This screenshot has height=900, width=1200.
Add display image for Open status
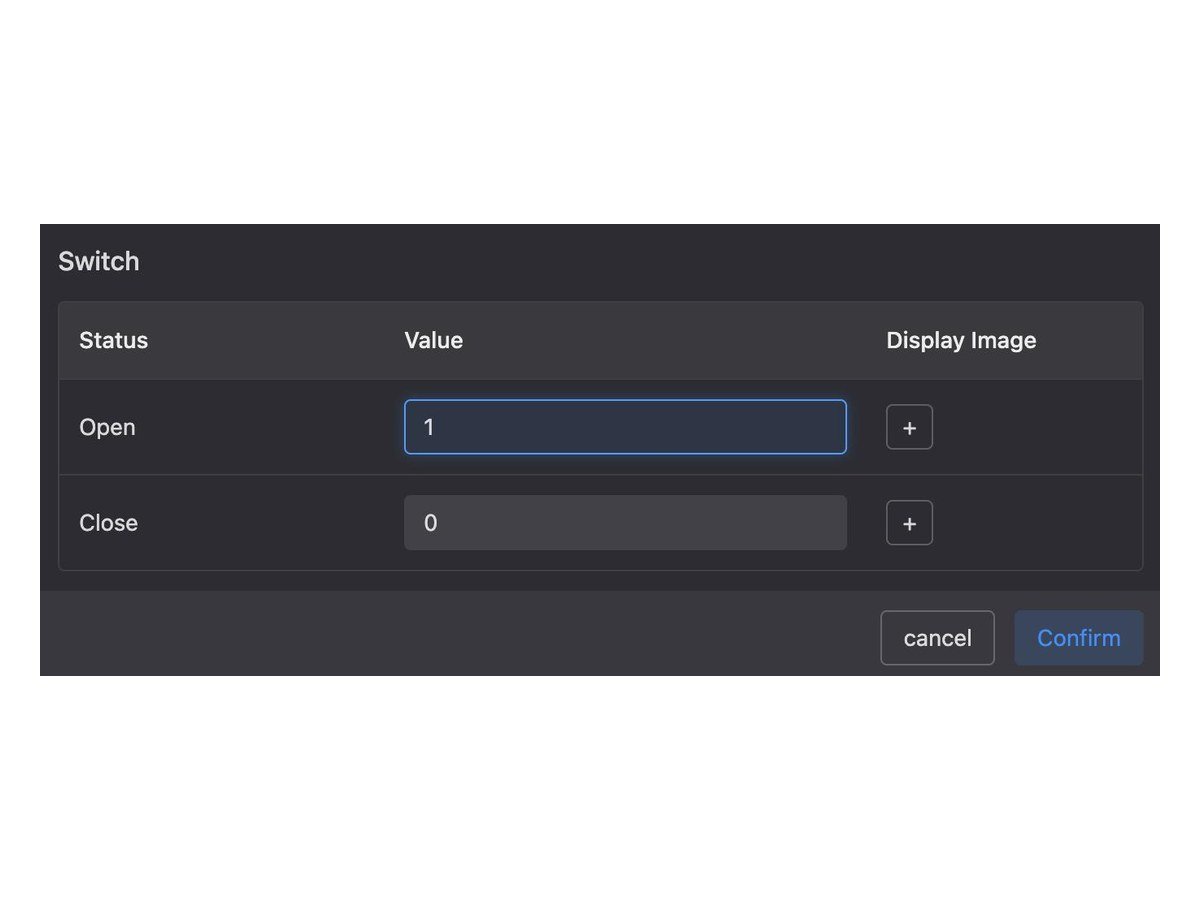point(909,427)
